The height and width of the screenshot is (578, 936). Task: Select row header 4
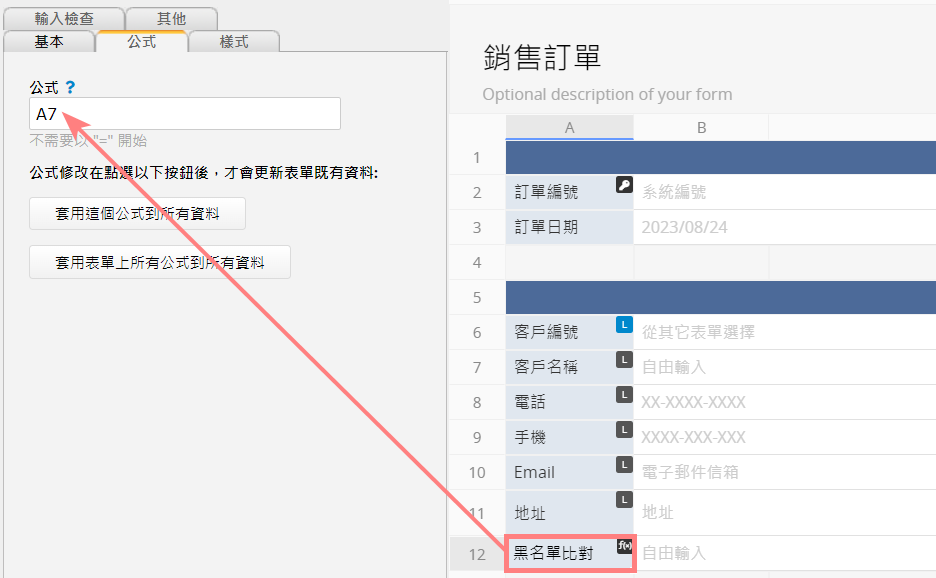coord(477,262)
